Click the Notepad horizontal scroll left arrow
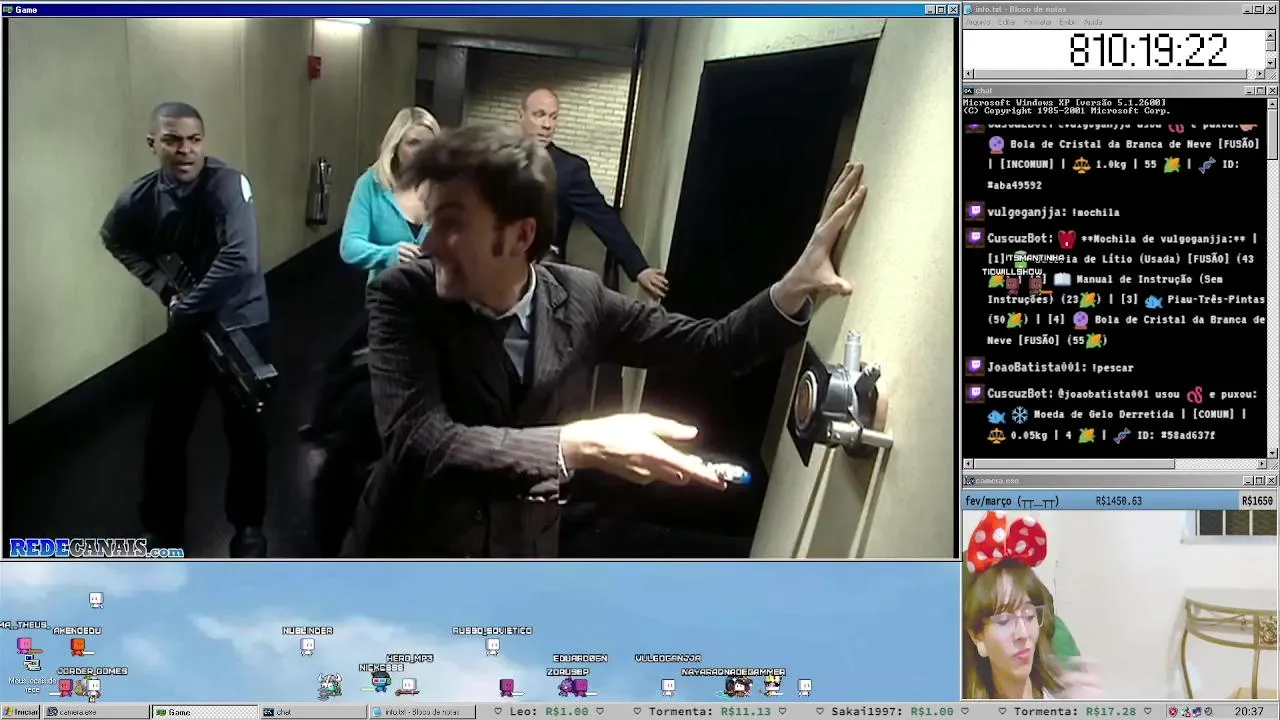This screenshot has height=720, width=1280. click(x=968, y=74)
